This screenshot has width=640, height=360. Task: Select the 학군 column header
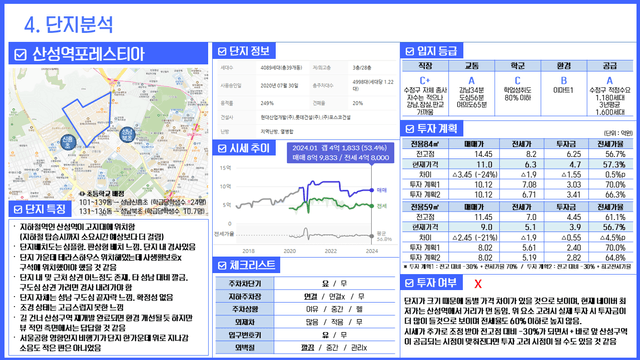point(518,66)
